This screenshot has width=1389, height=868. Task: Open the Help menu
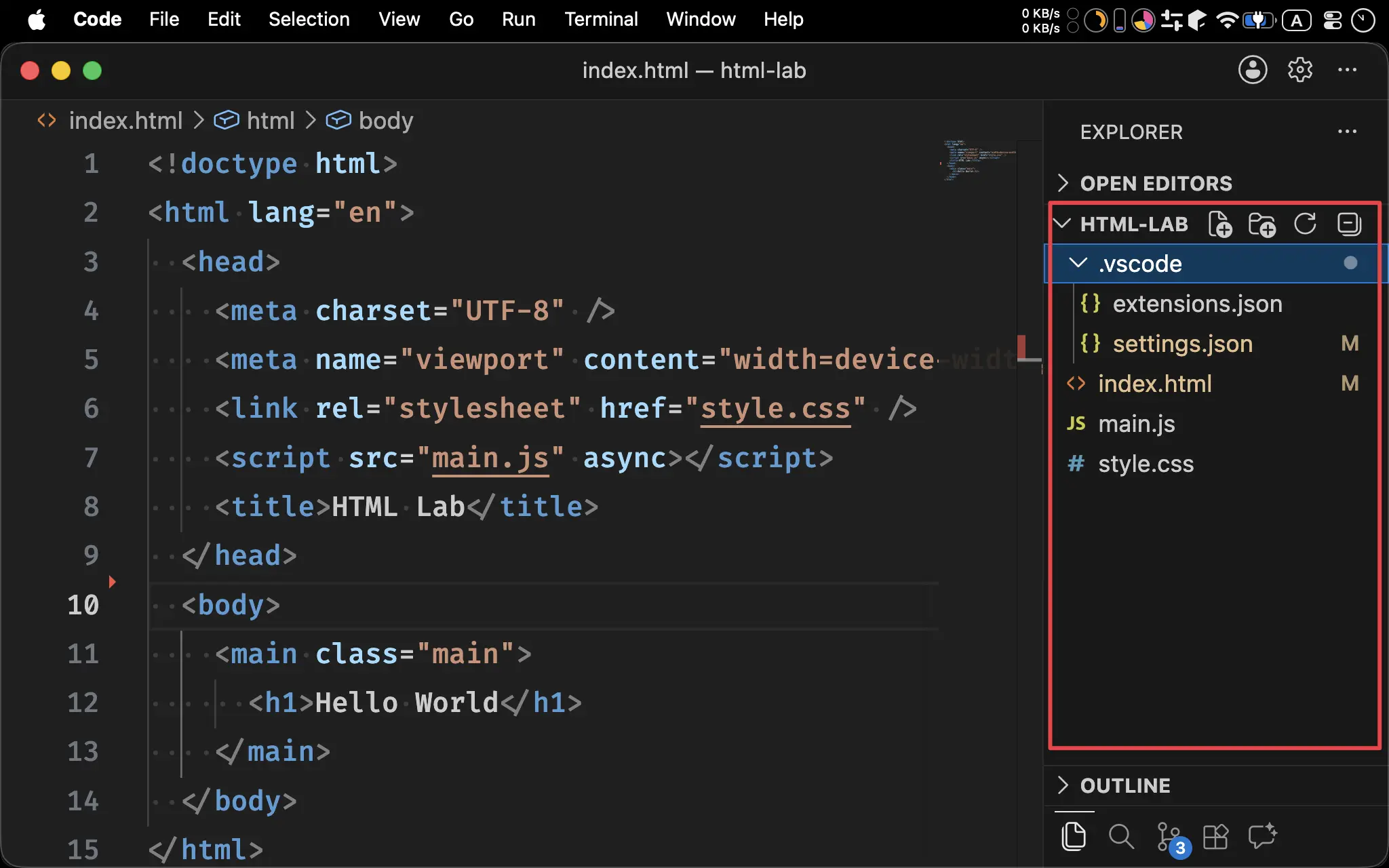[x=783, y=20]
